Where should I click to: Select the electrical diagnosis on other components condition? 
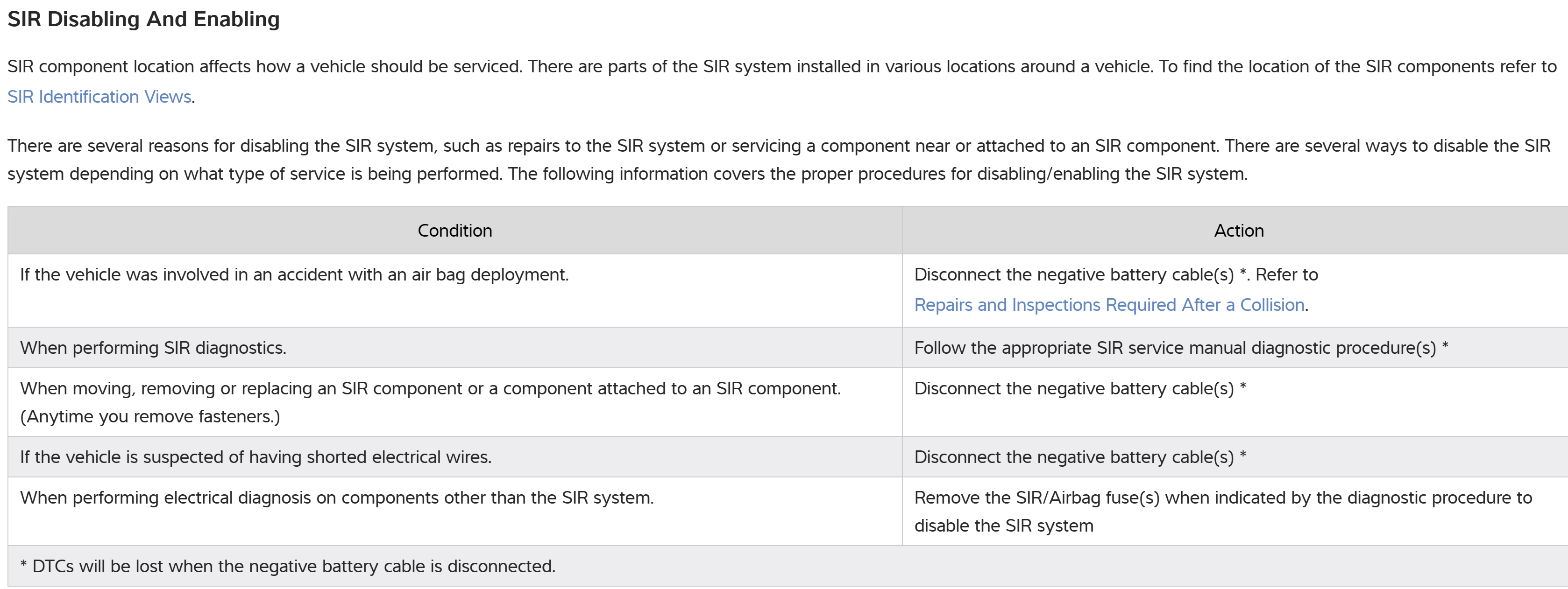coord(337,498)
